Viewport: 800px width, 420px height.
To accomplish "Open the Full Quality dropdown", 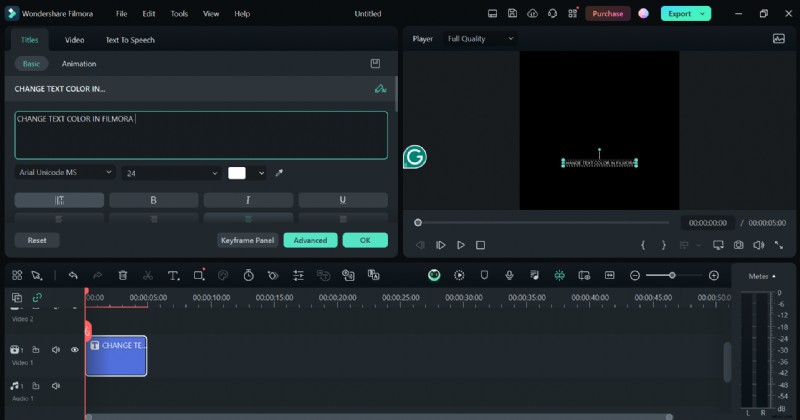I will pyautogui.click(x=480, y=39).
